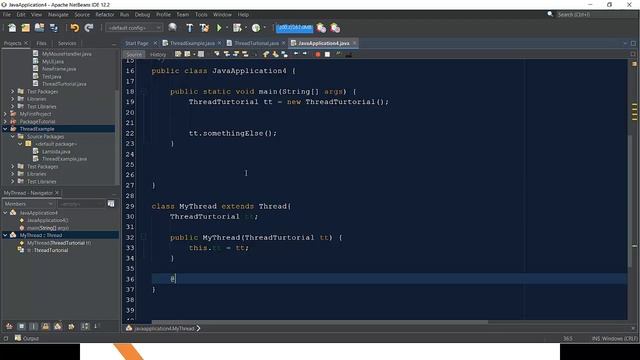Toggle Sort by Name in Navigator
640x360 pixels.
click(85, 326)
